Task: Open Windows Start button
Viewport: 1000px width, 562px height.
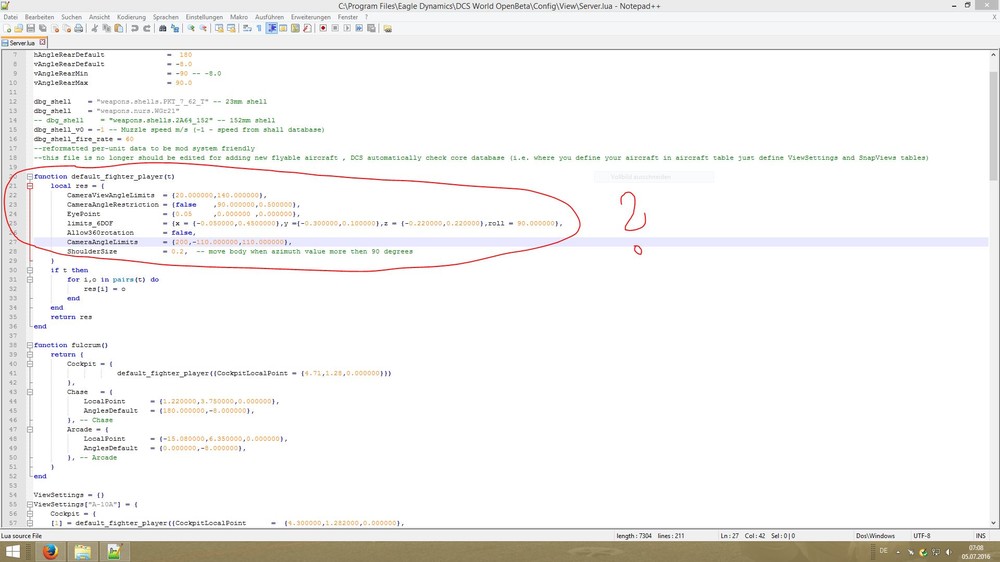Action: 12,552
